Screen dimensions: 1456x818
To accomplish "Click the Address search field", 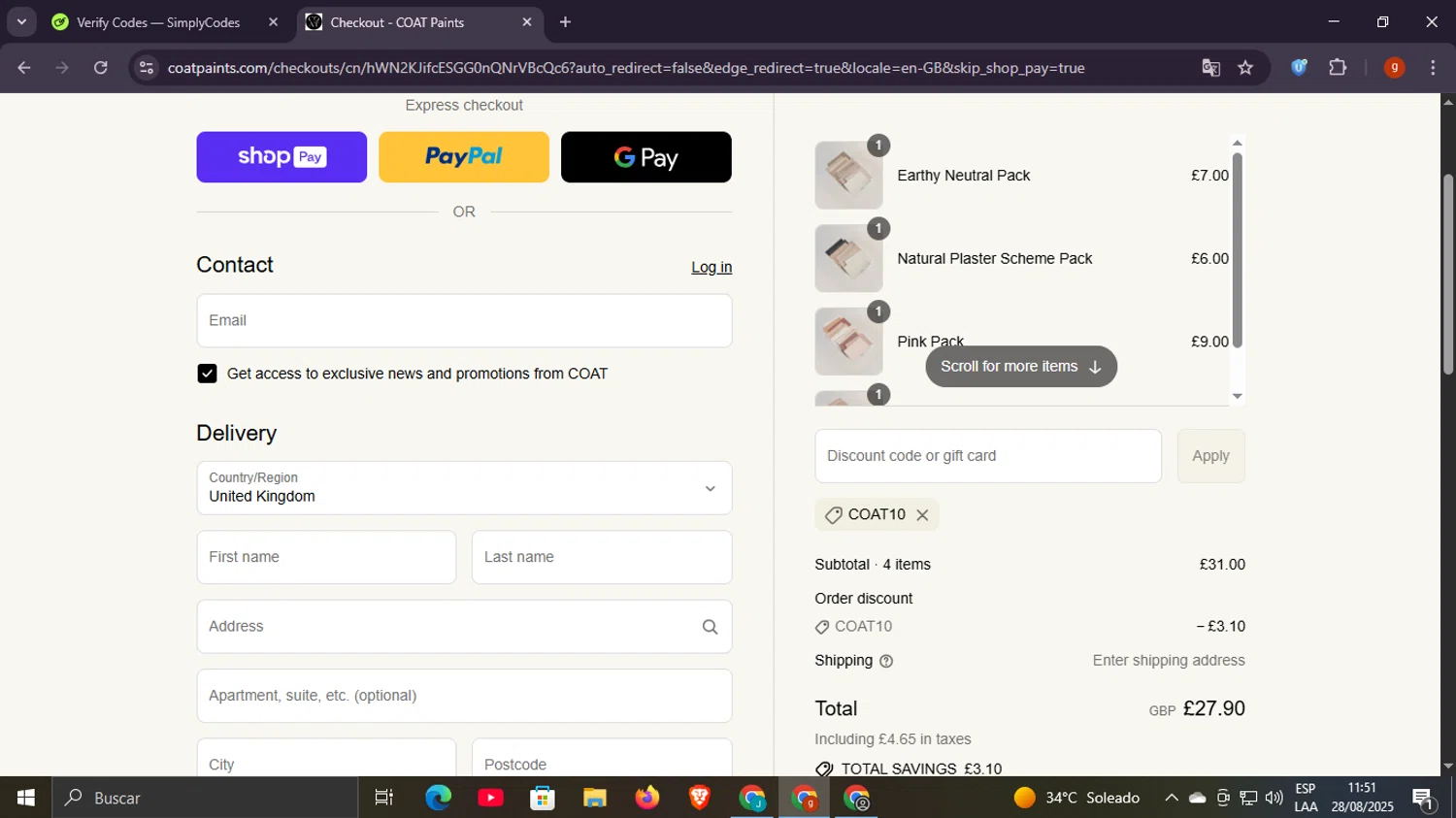I will (x=464, y=627).
